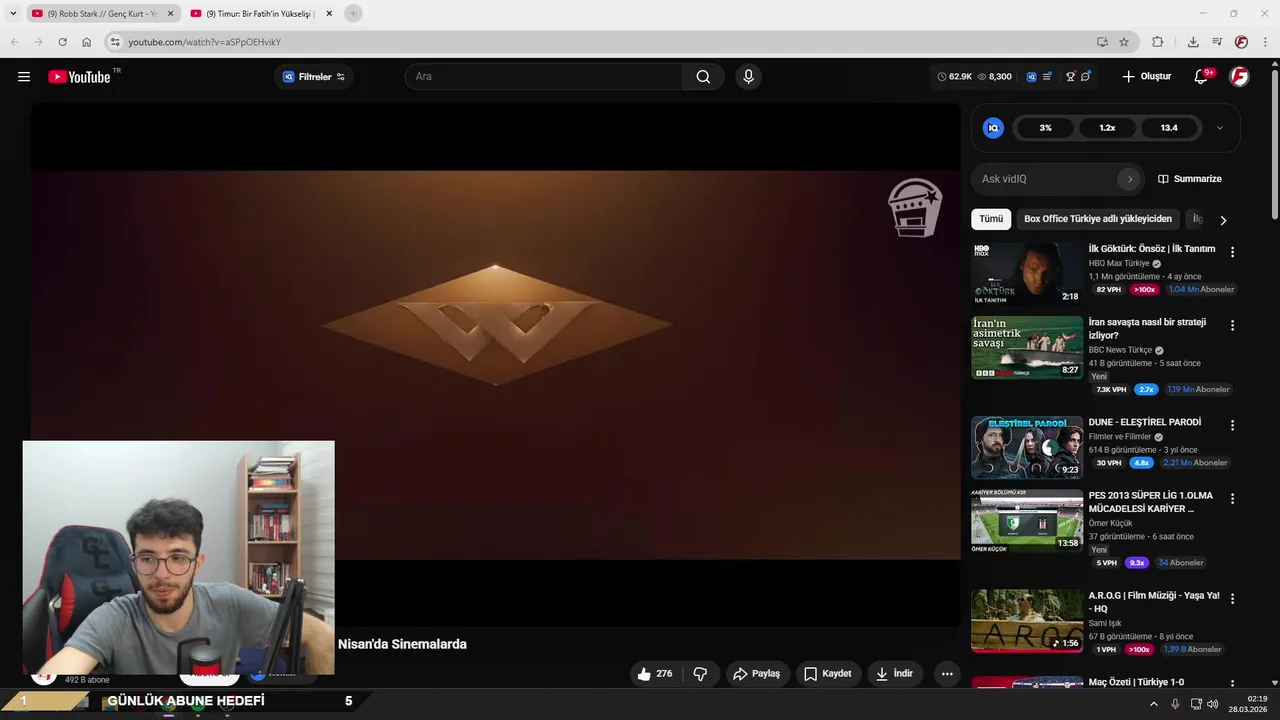Click the youtube.com address bar URL
This screenshot has width=1280, height=720.
204,42
